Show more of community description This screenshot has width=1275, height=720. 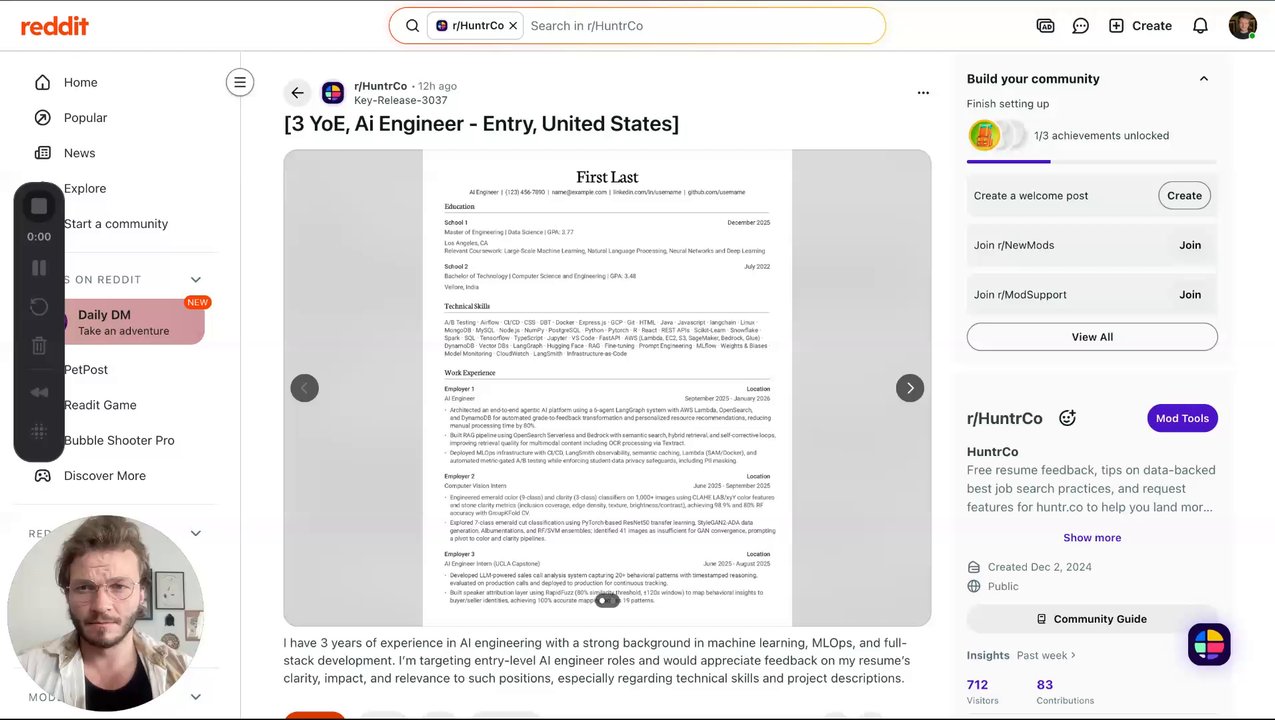pos(1092,538)
